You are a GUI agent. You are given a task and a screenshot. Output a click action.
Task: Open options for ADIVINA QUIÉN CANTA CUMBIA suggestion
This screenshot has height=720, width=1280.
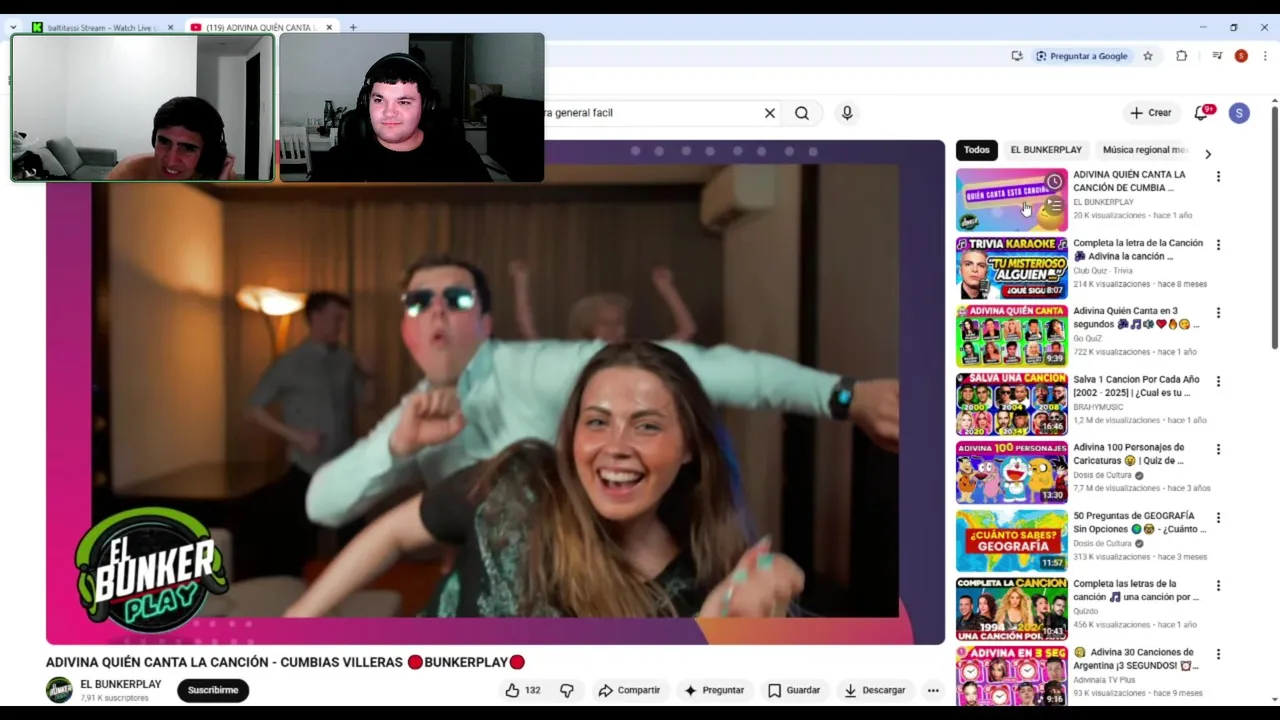(x=1218, y=177)
